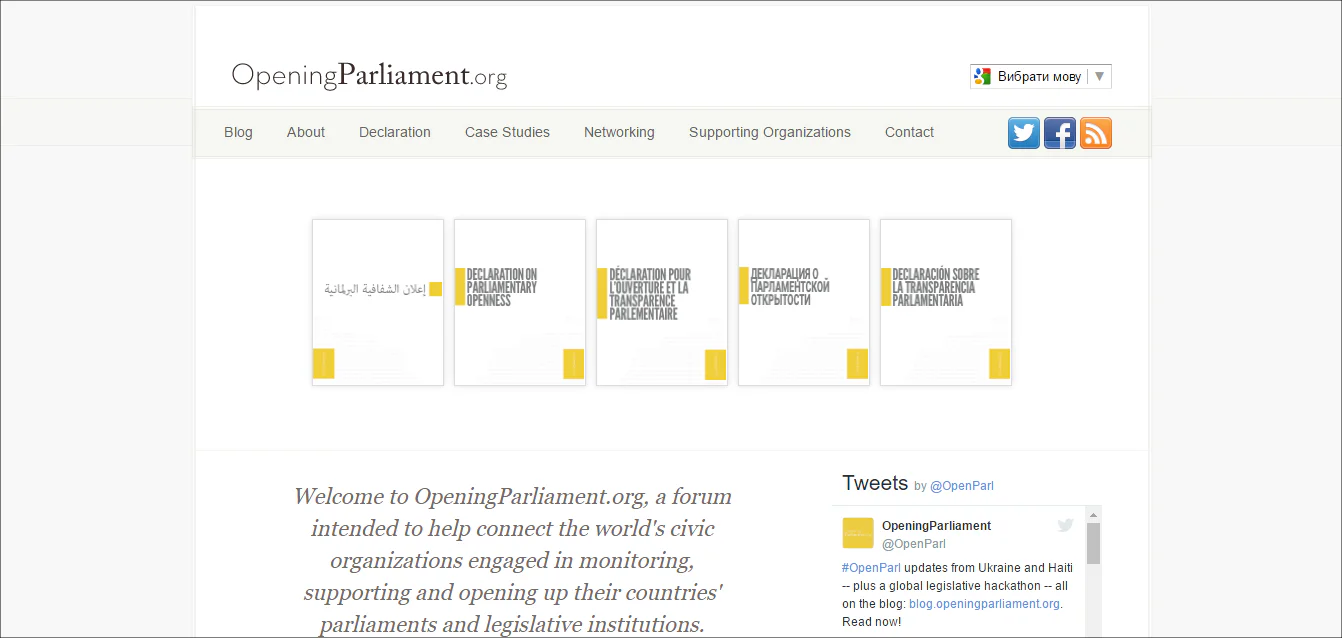Viewport: 1342px width, 638px height.
Task: Click the 'Tweets' widget heading
Action: (x=875, y=483)
